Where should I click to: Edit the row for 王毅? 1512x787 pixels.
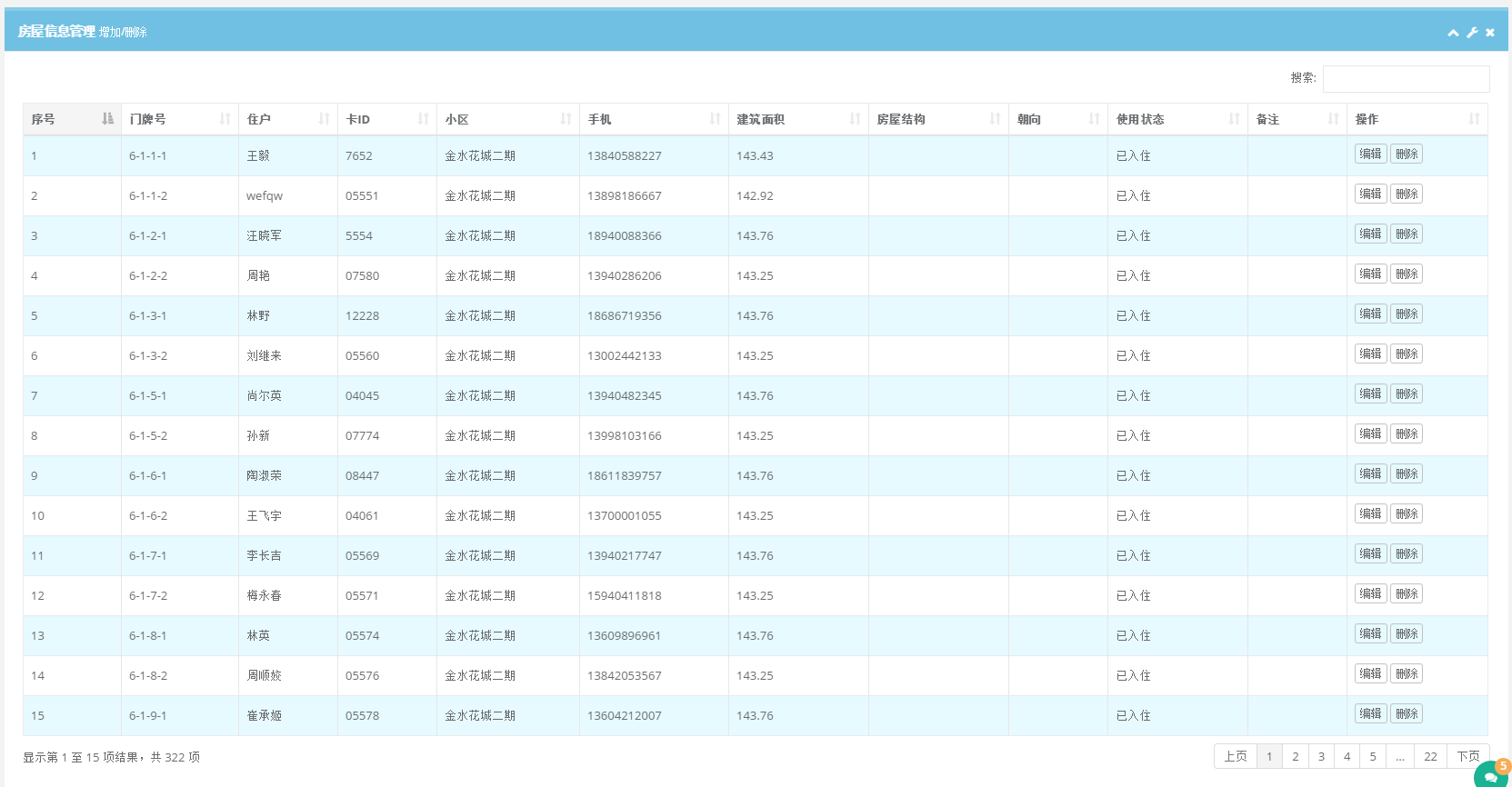click(x=1370, y=154)
